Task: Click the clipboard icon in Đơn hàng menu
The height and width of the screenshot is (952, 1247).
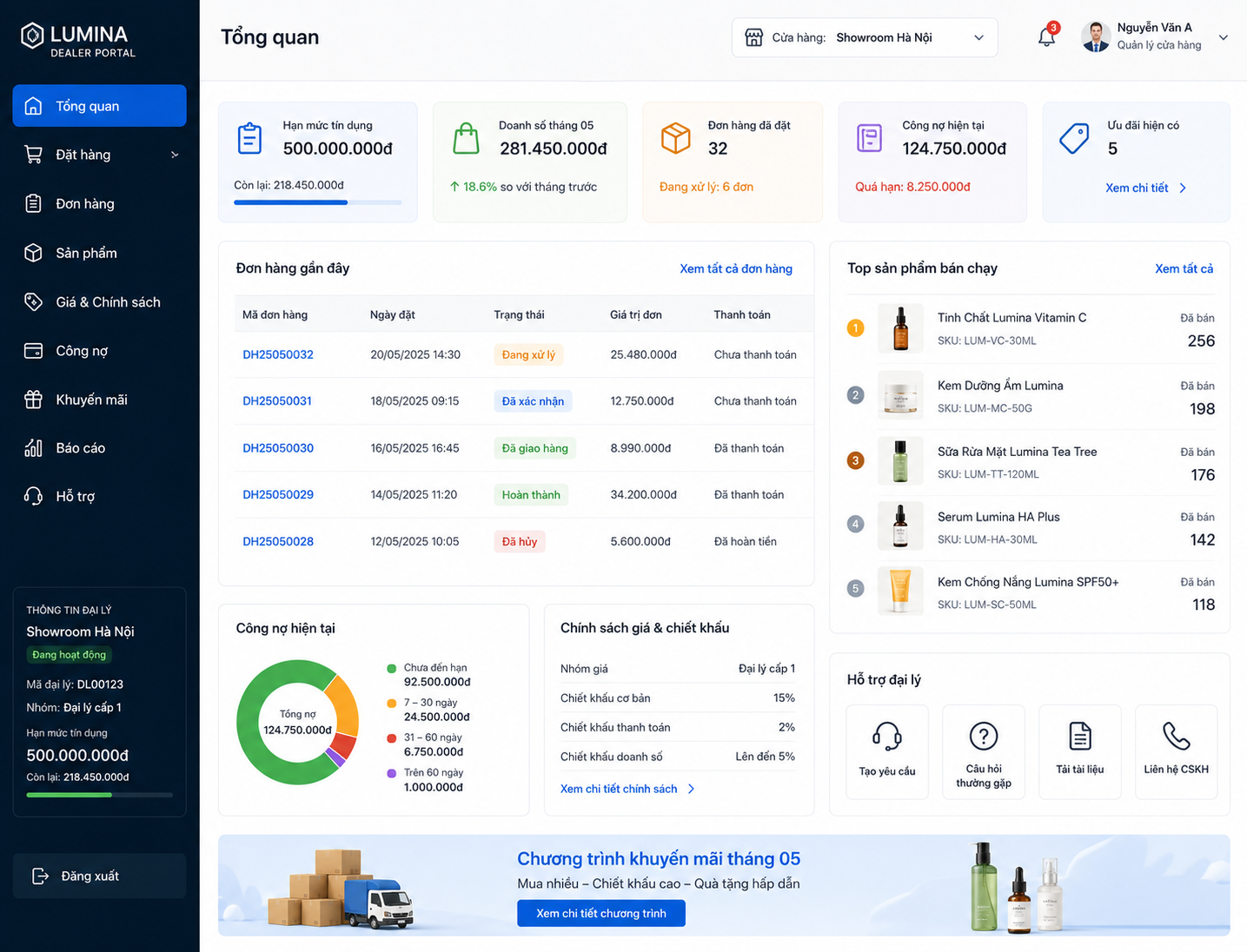Action: 33,203
